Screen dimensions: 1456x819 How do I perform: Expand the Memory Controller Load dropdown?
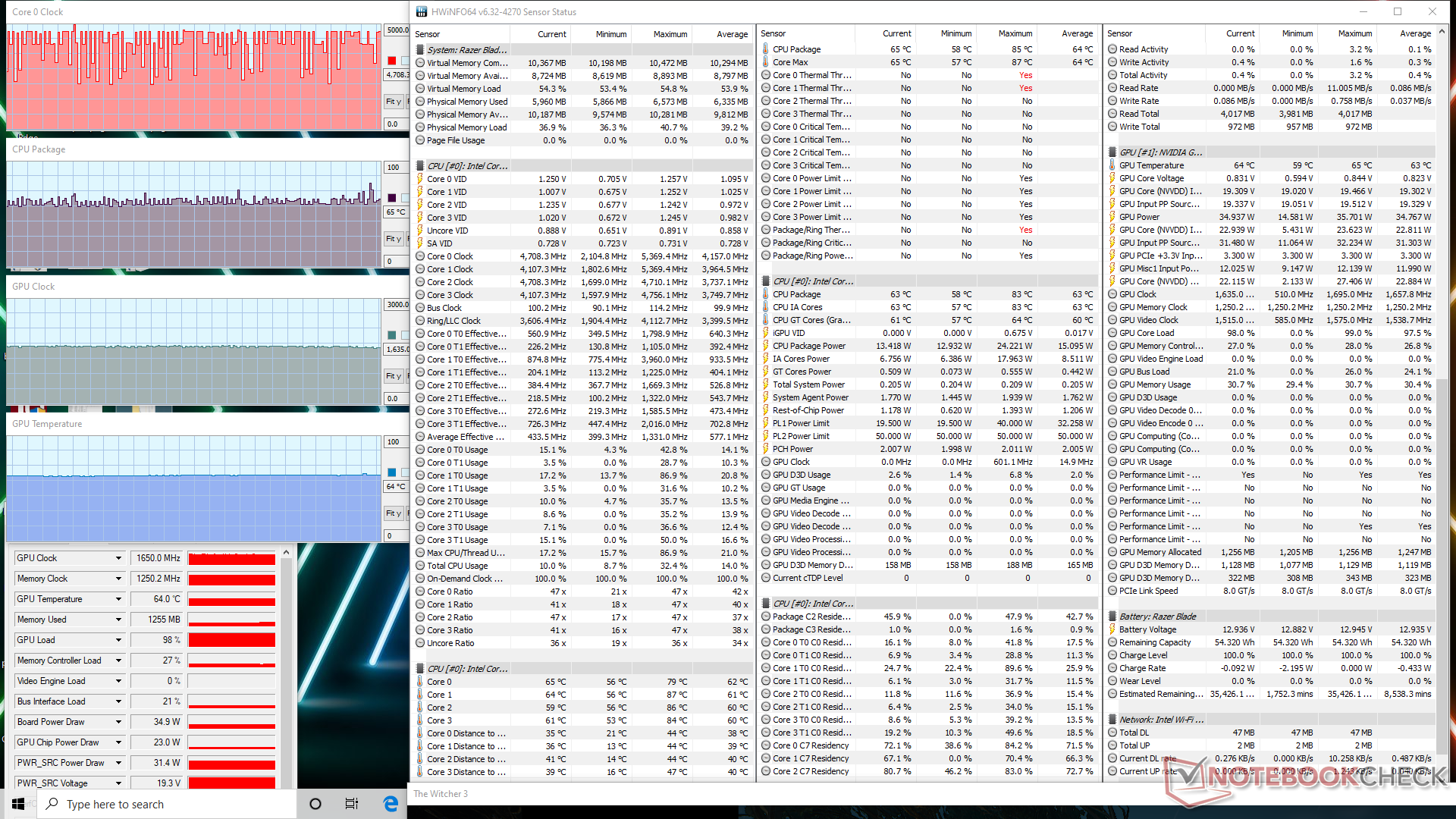coord(118,661)
